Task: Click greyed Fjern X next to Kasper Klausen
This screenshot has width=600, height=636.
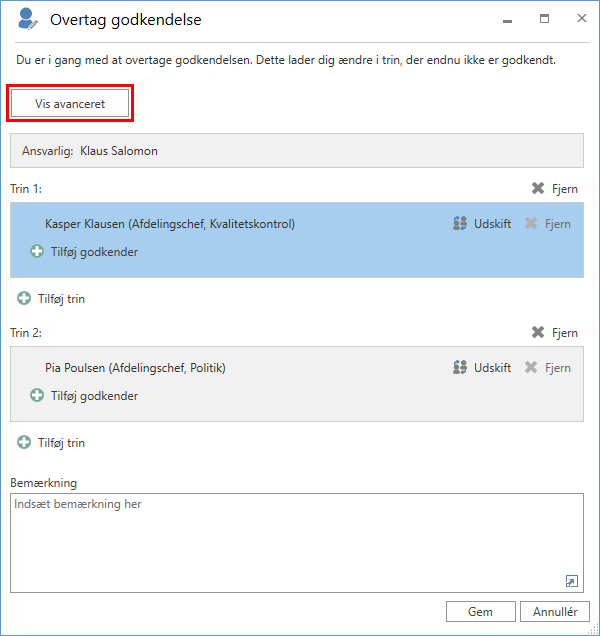Action: click(531, 223)
